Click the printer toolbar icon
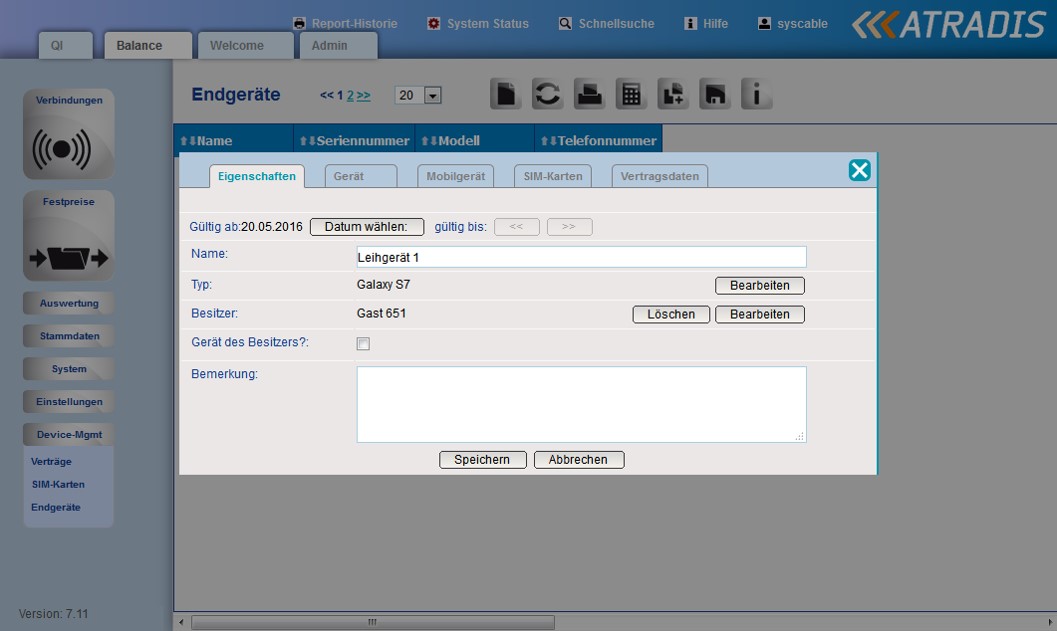The height and width of the screenshot is (631, 1057). (589, 94)
